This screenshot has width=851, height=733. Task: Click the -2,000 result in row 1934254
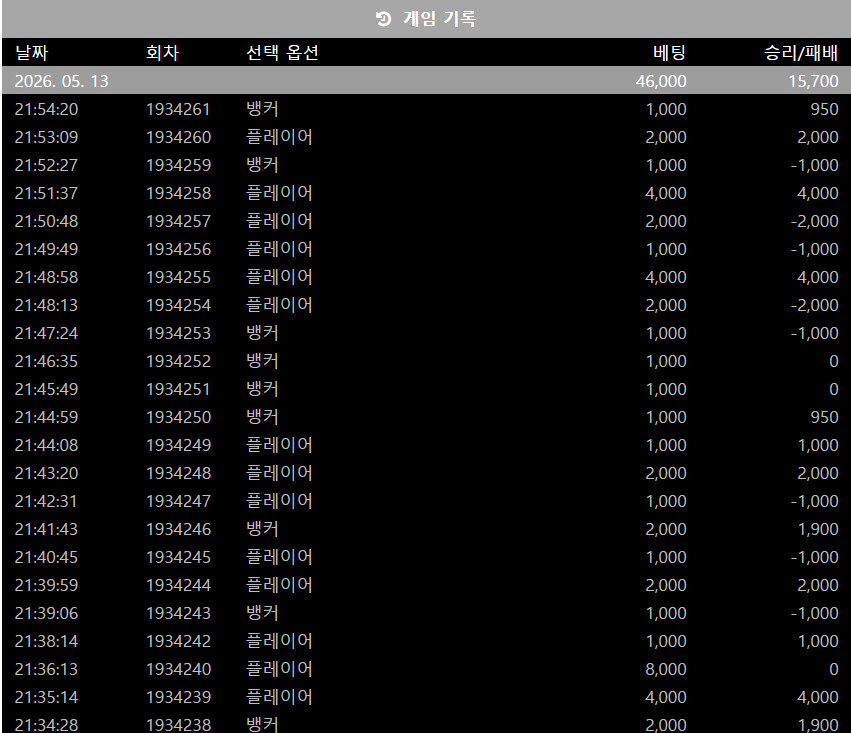click(x=814, y=305)
